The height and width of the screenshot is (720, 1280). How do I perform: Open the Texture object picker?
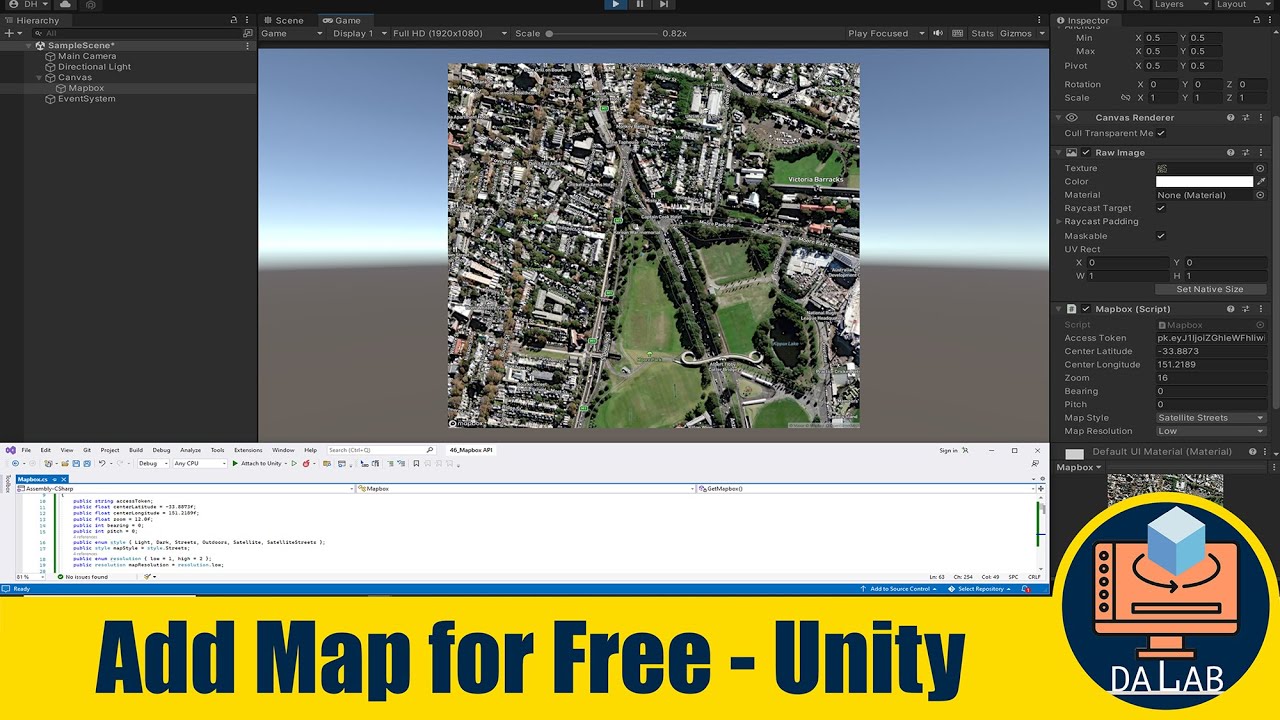[1260, 168]
